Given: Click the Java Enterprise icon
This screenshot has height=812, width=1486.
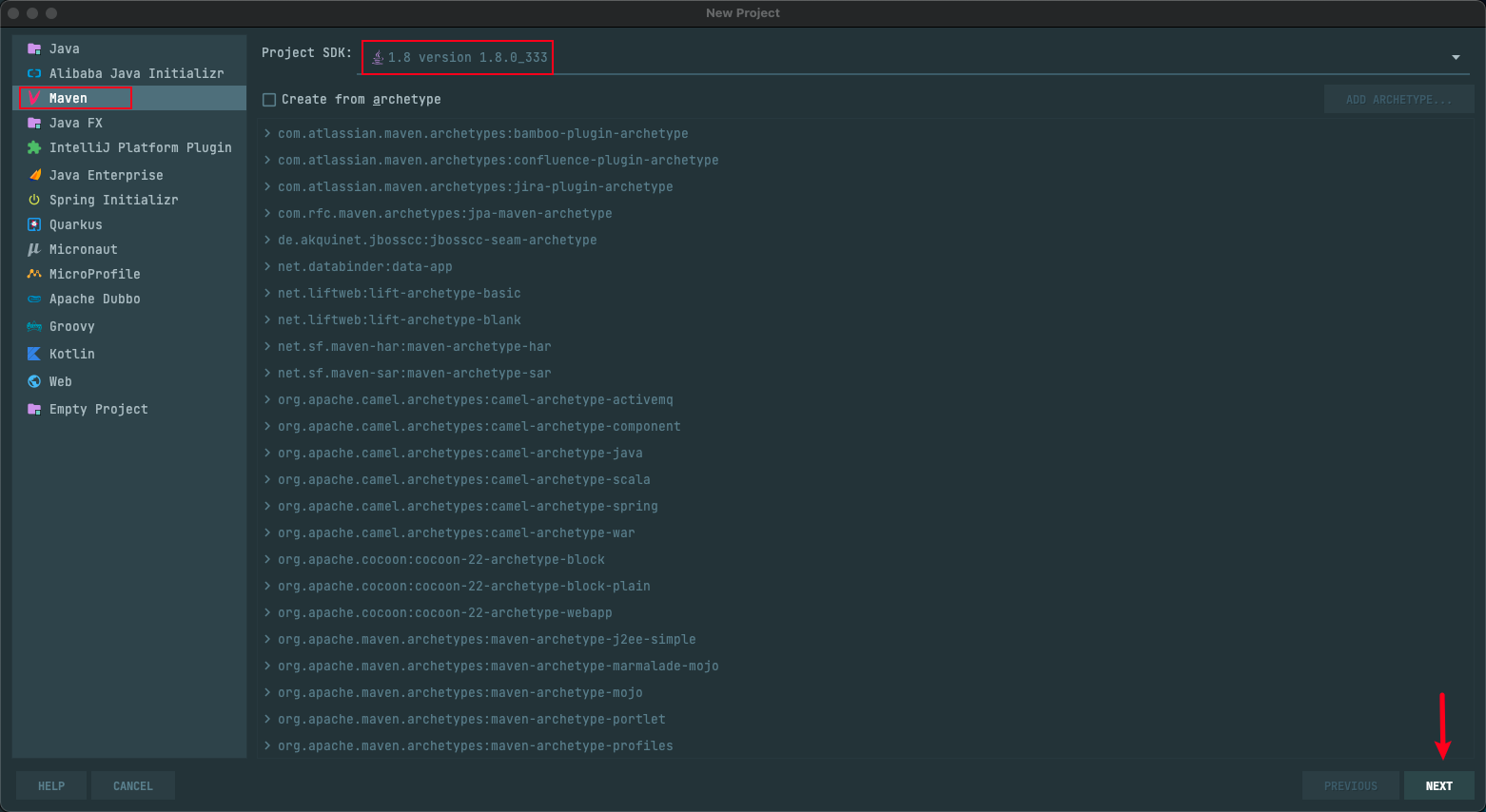Looking at the screenshot, I should click(34, 175).
